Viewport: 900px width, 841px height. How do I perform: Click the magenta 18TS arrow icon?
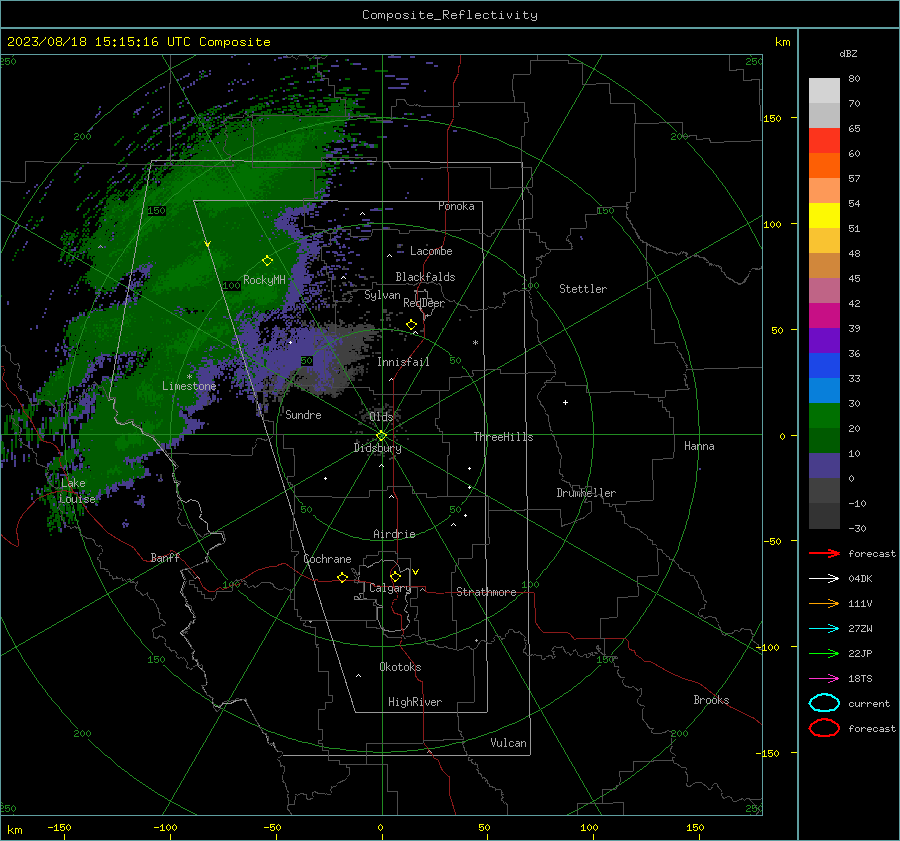(x=824, y=678)
